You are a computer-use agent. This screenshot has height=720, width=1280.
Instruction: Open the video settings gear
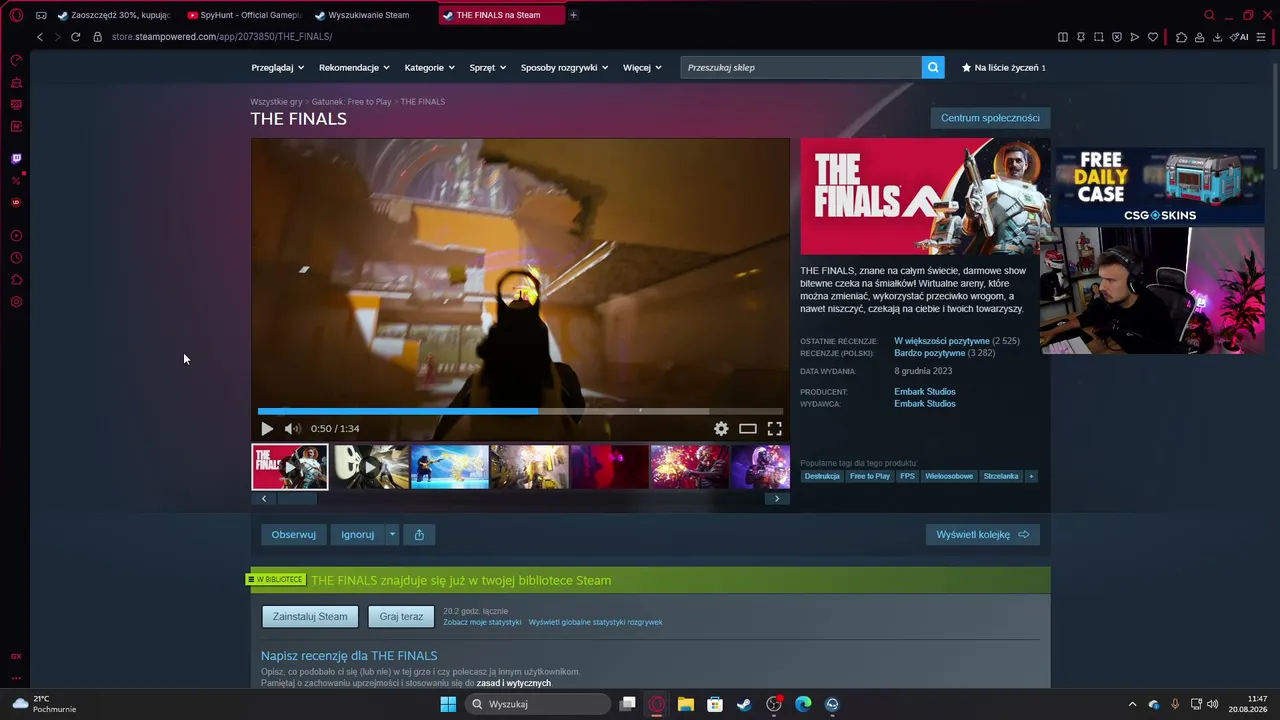(721, 429)
